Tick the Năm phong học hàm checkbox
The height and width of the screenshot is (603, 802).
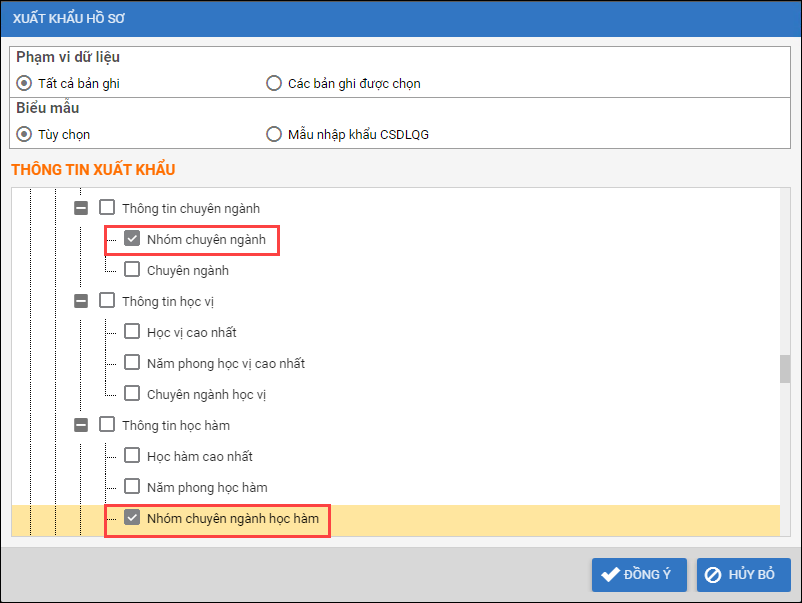coord(132,487)
